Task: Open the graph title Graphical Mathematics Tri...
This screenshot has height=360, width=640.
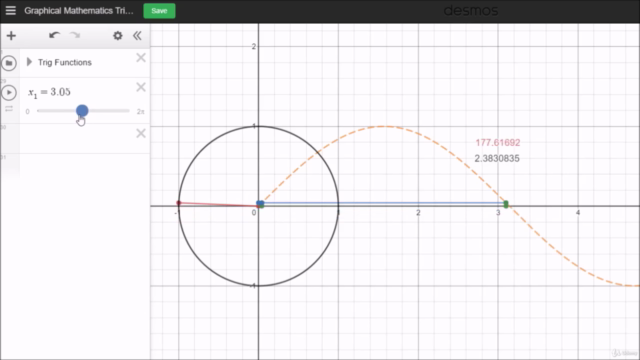Action: [x=79, y=11]
